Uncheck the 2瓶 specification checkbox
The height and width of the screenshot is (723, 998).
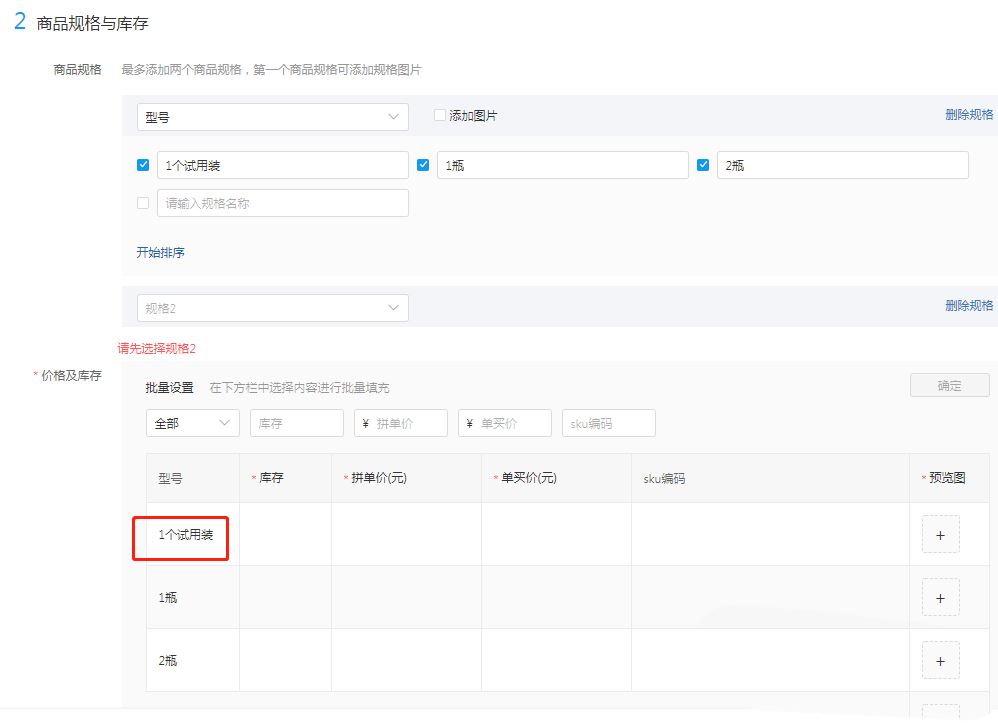click(703, 166)
